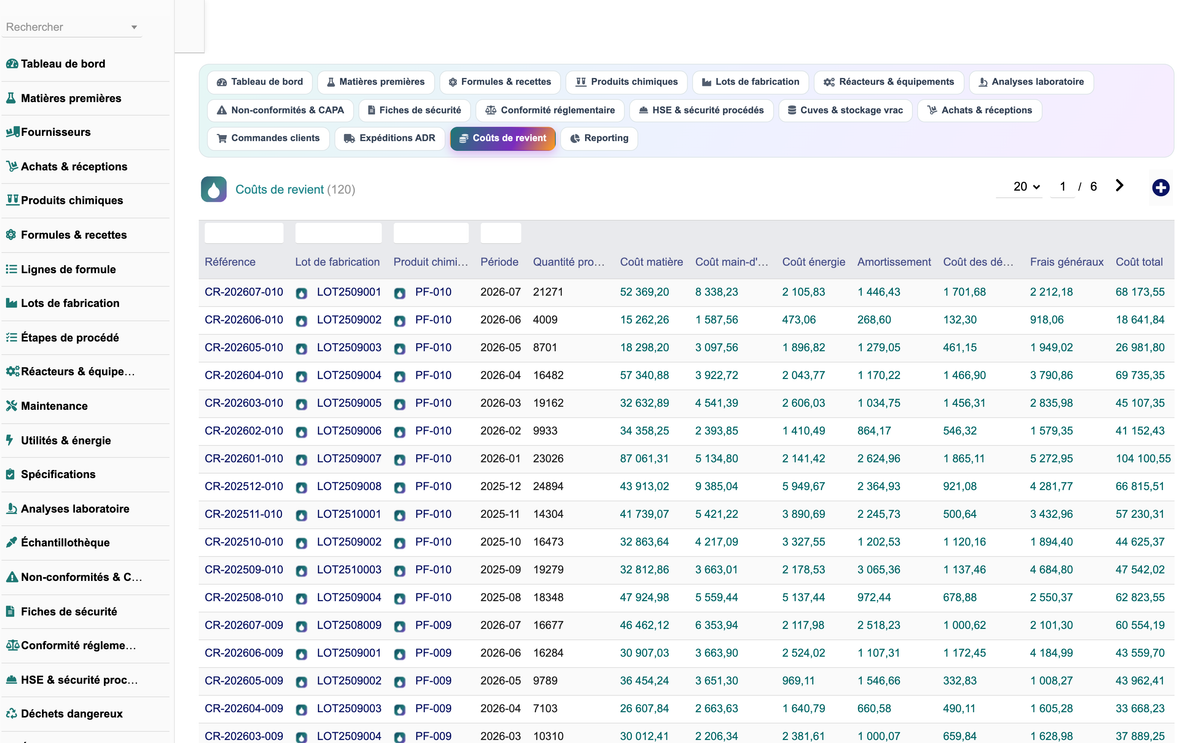Click the Coût énergie column header
Viewport: 1200px width, 743px height.
[x=814, y=262]
